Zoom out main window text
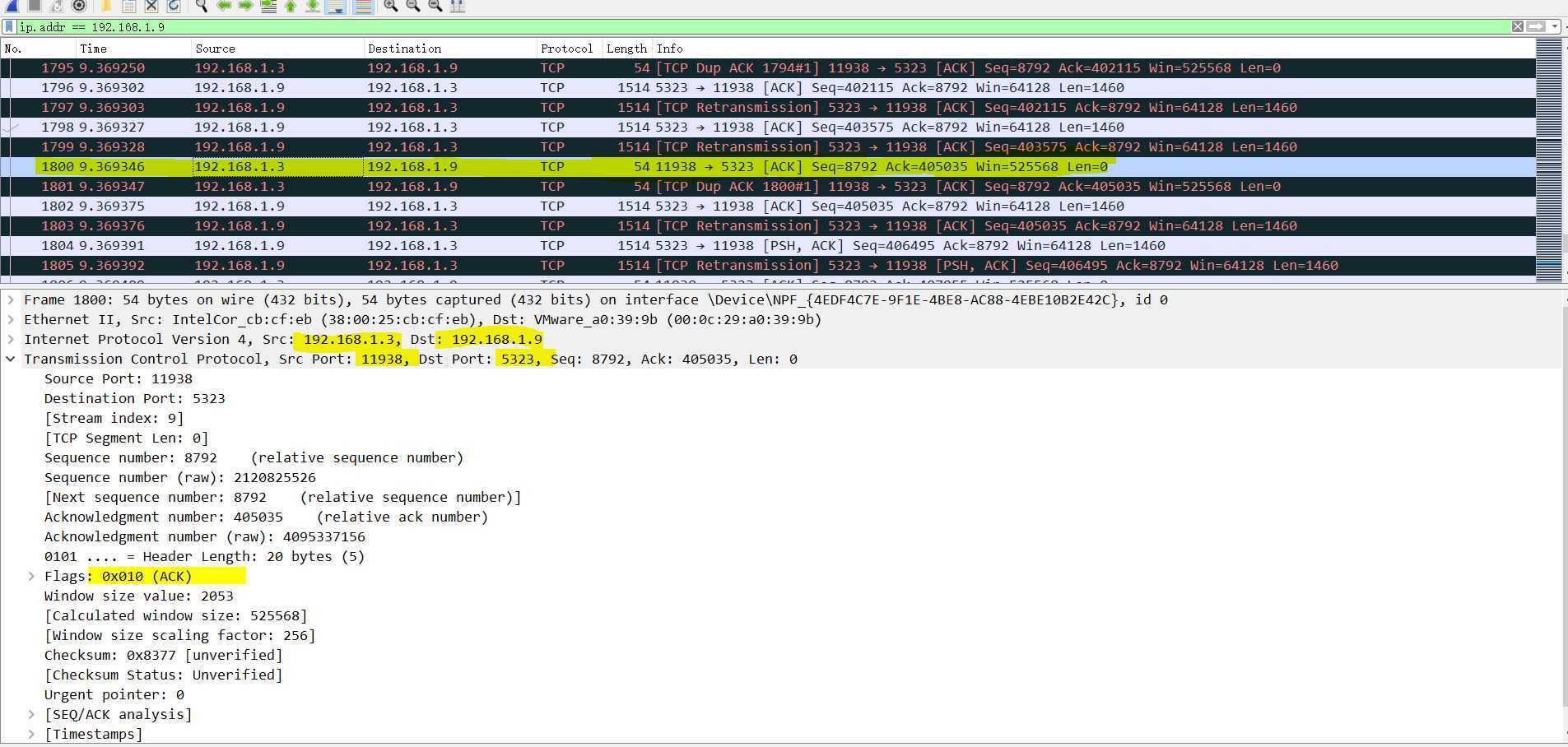The height and width of the screenshot is (747, 1568). pos(413,6)
